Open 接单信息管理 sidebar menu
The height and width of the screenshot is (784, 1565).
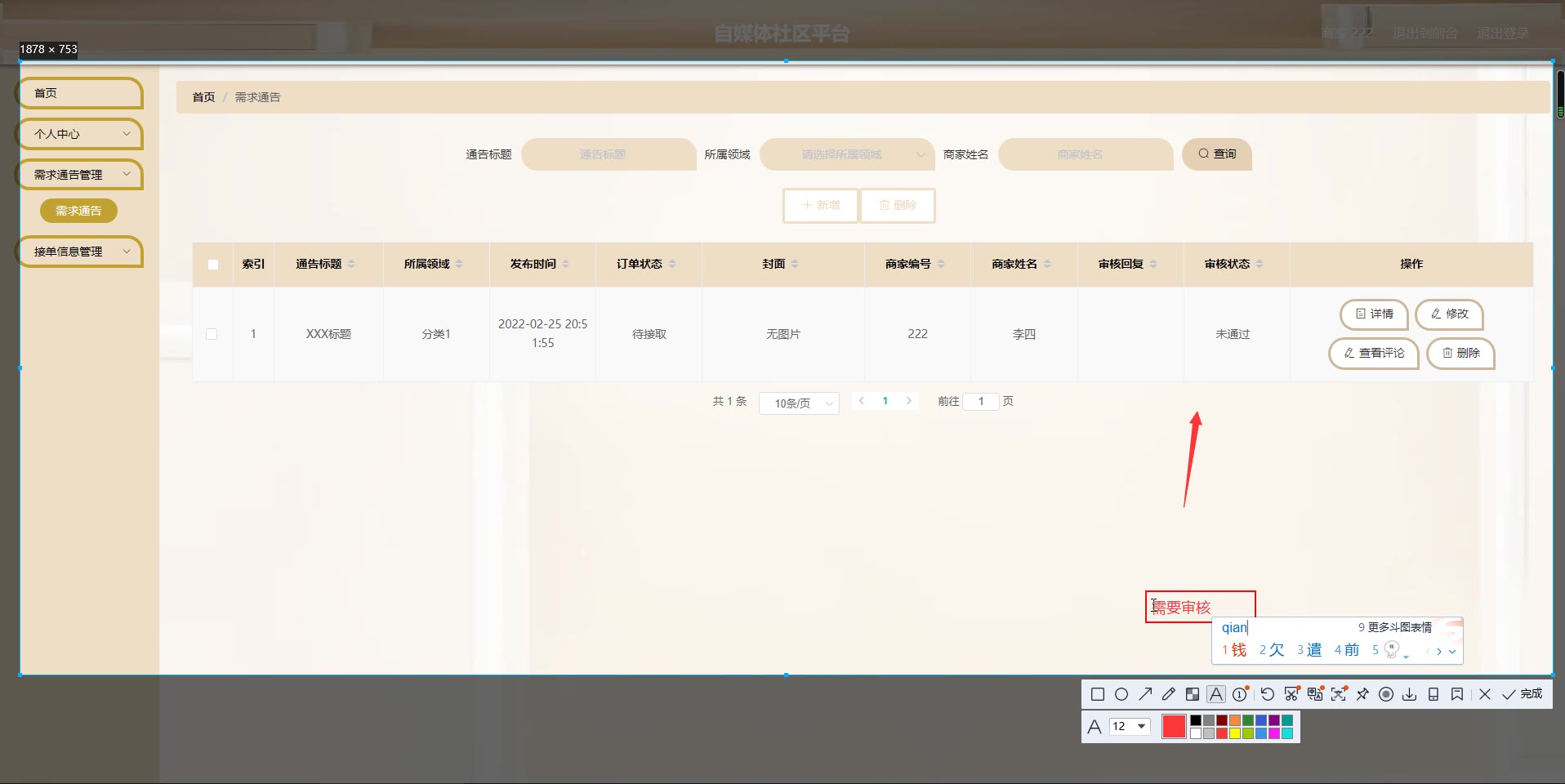(80, 252)
